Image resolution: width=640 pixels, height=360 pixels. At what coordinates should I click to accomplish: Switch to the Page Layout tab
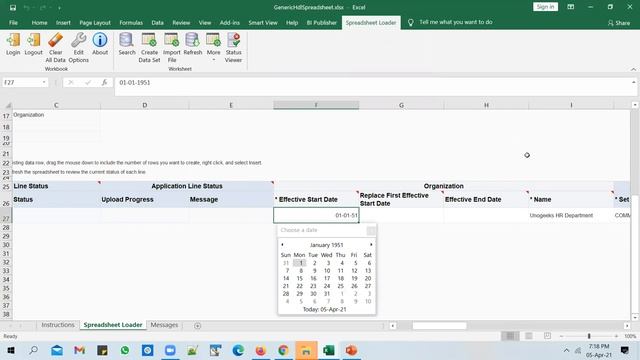95,22
